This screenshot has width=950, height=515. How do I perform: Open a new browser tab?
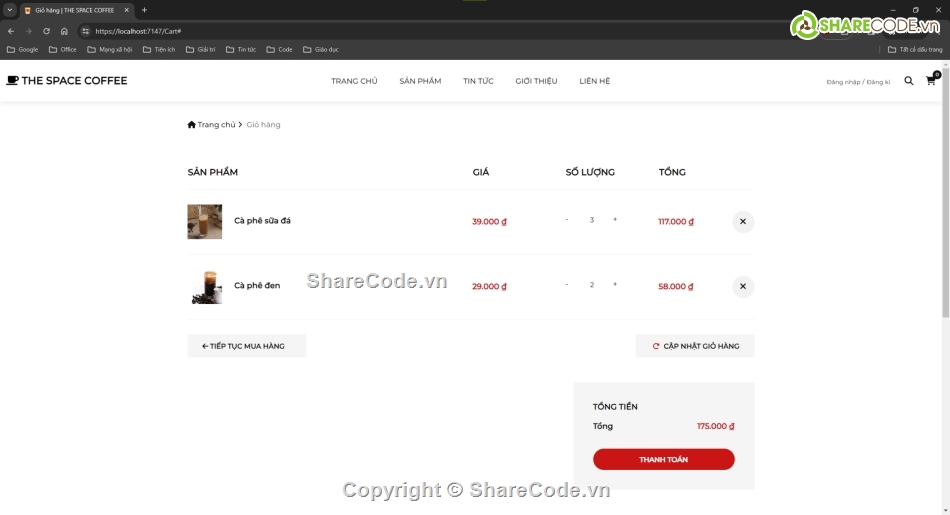pos(144,10)
